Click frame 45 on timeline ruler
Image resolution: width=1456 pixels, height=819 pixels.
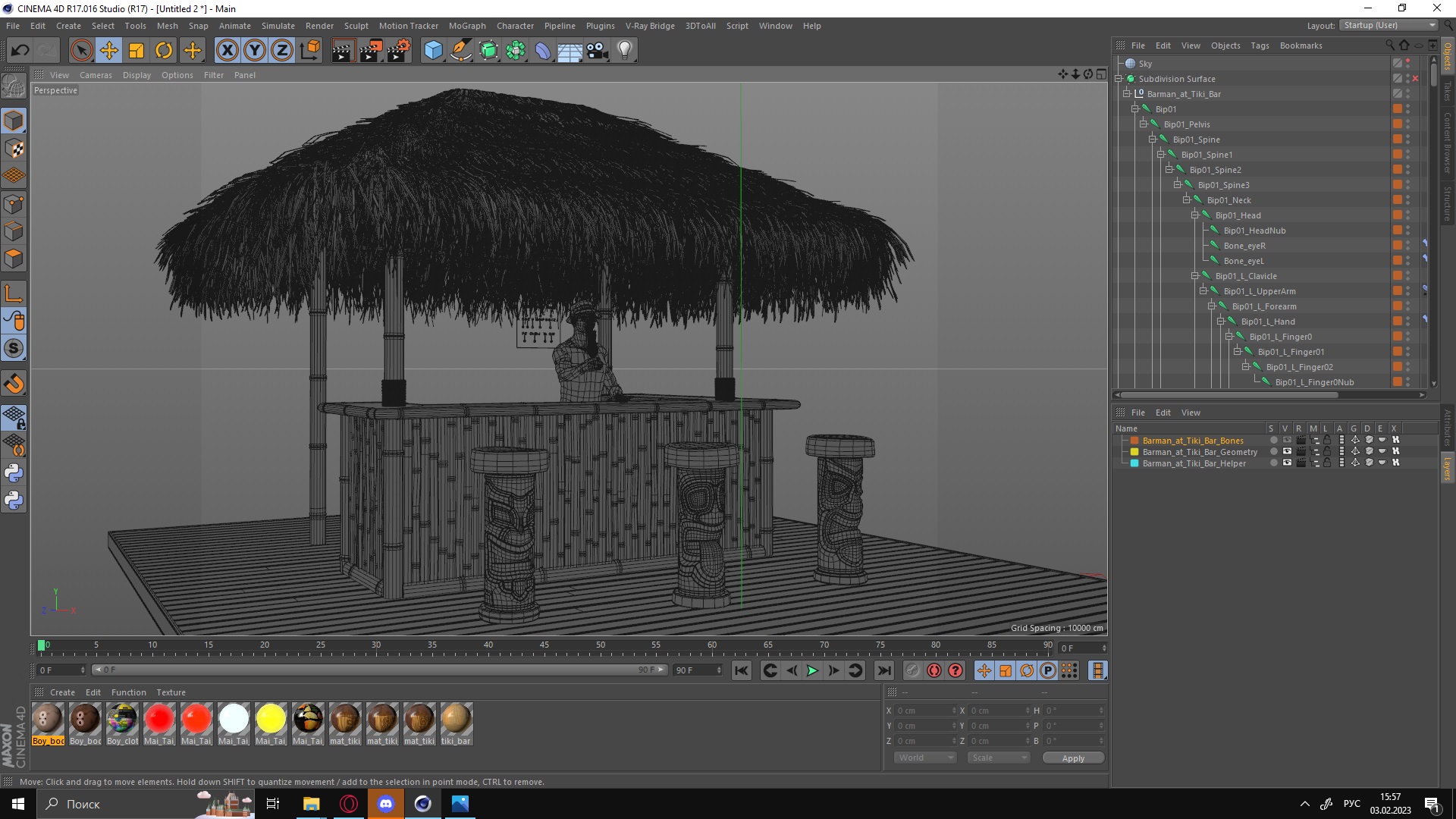[544, 645]
